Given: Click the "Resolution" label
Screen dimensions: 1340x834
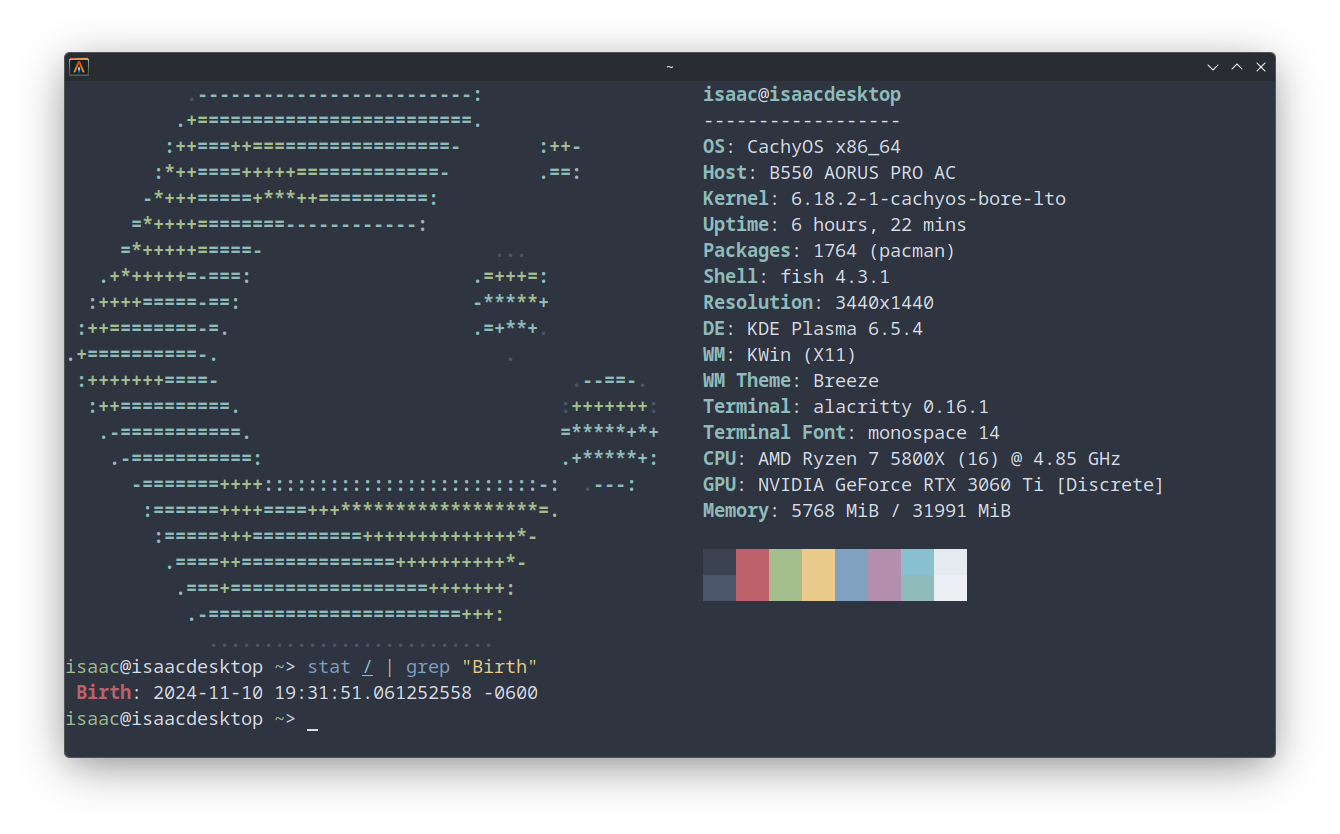Looking at the screenshot, I should [x=758, y=303].
